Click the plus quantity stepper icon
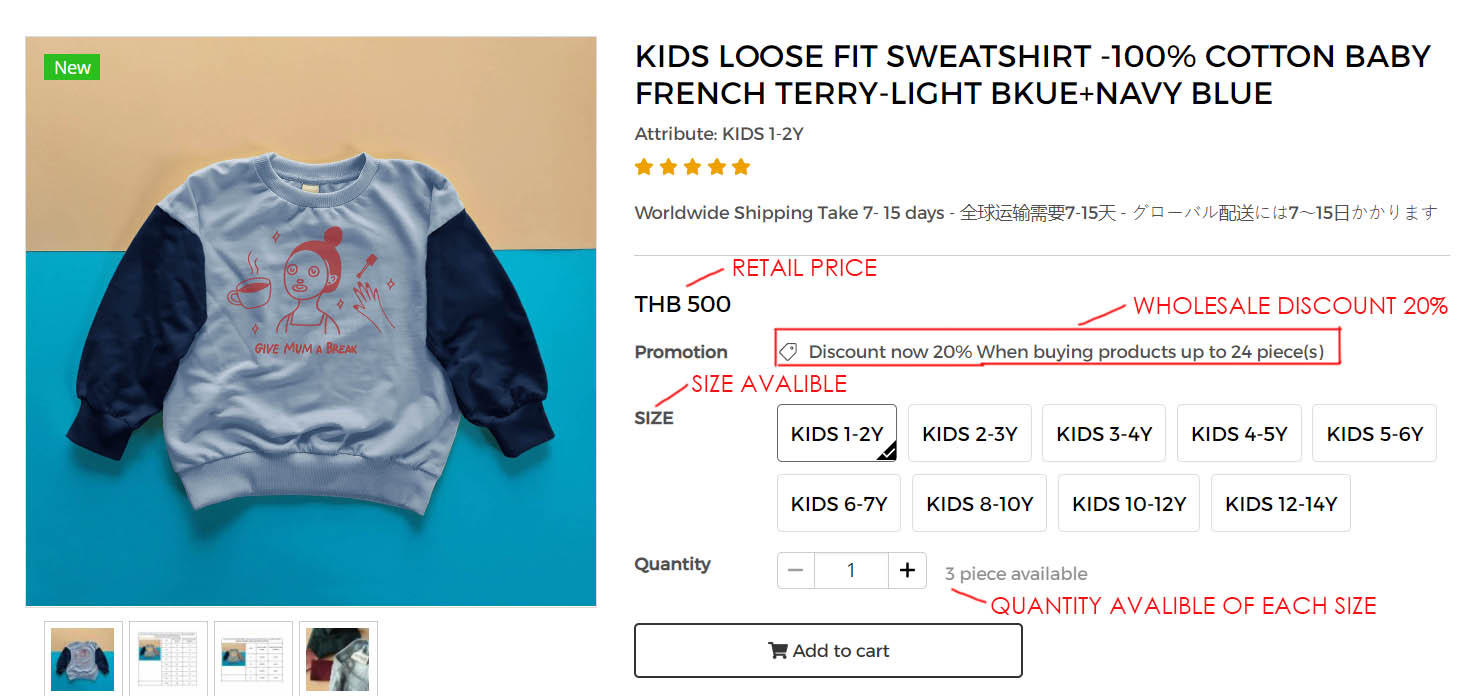This screenshot has width=1468, height=696. [907, 570]
